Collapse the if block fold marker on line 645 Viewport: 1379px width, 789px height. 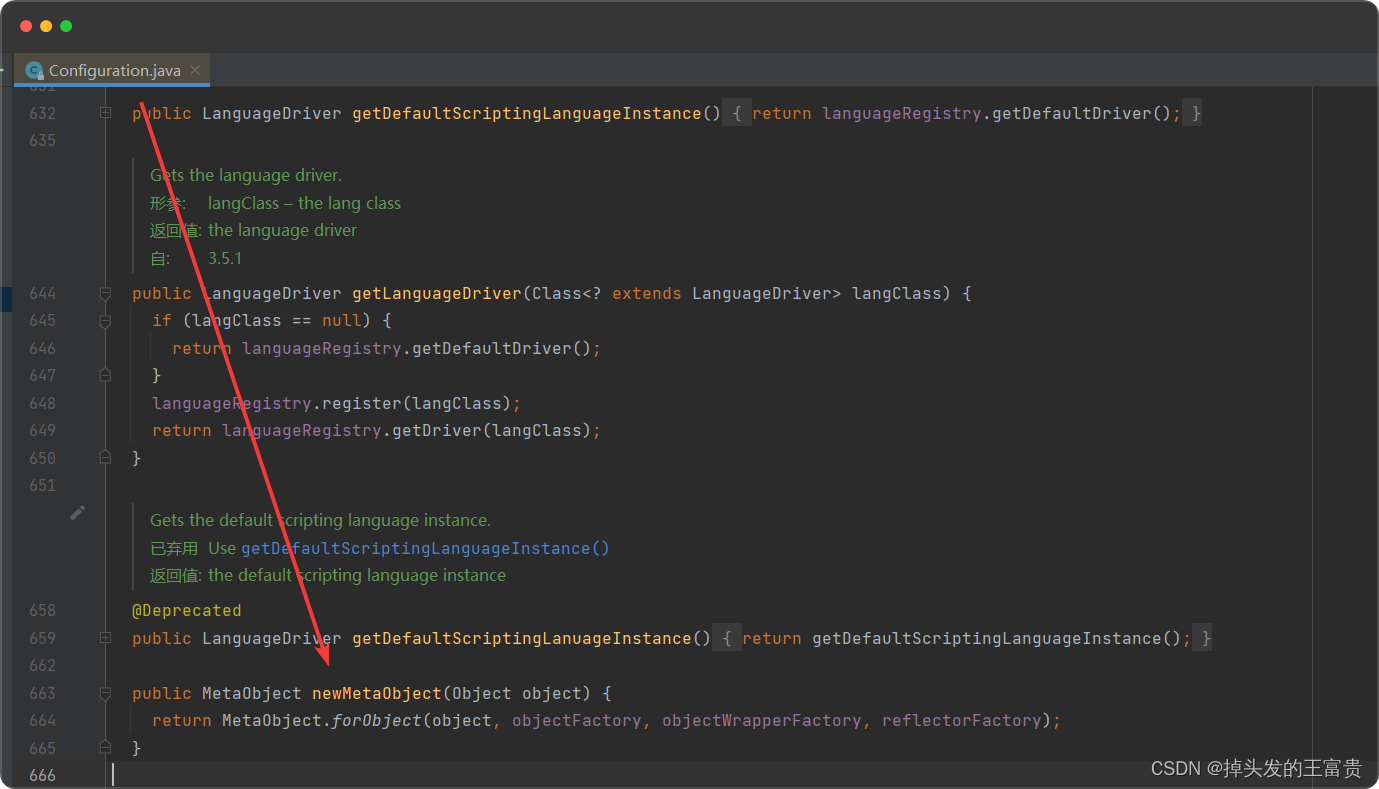(105, 321)
